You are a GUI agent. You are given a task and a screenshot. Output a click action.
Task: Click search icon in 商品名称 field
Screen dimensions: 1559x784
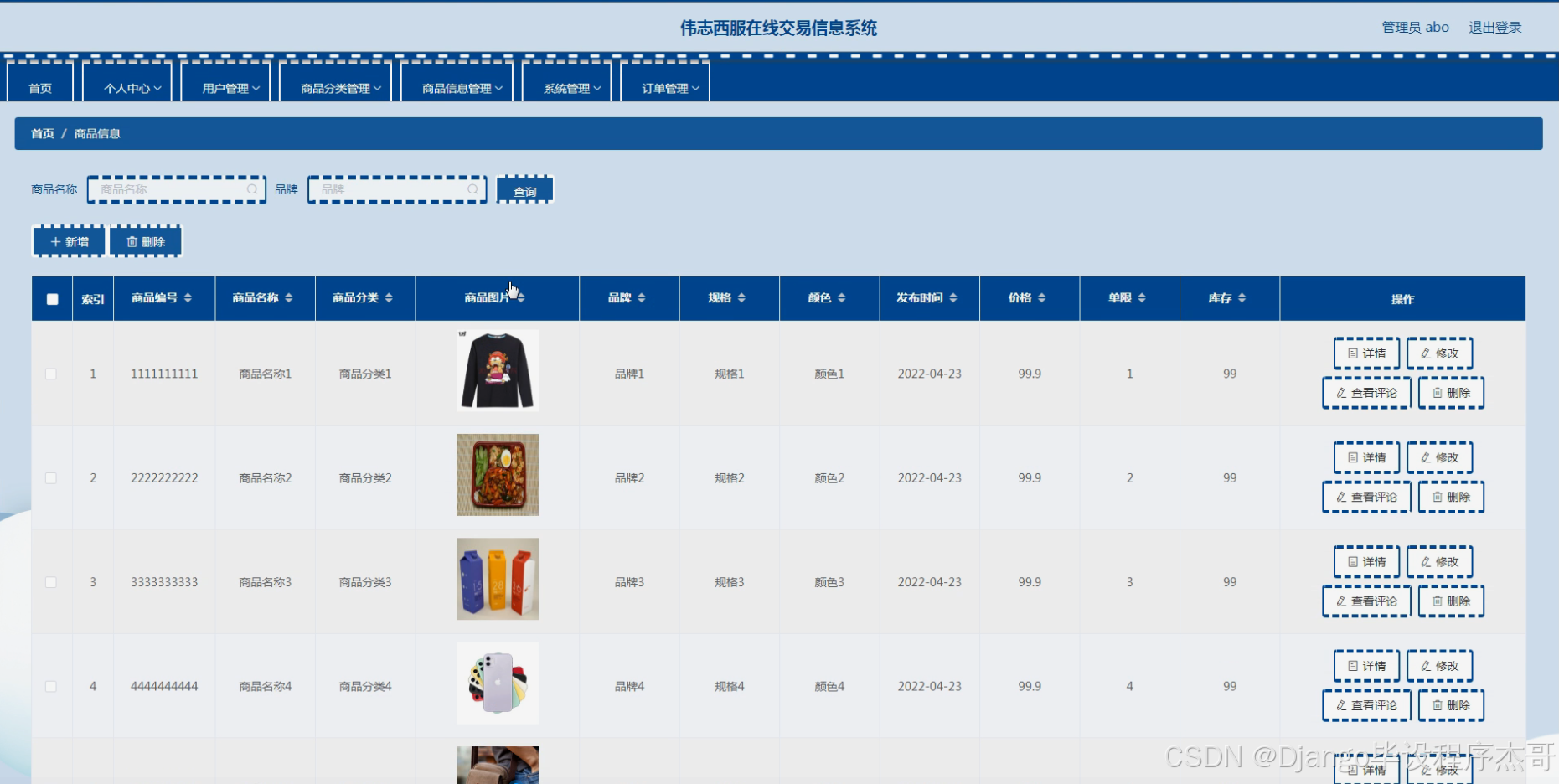[252, 190]
